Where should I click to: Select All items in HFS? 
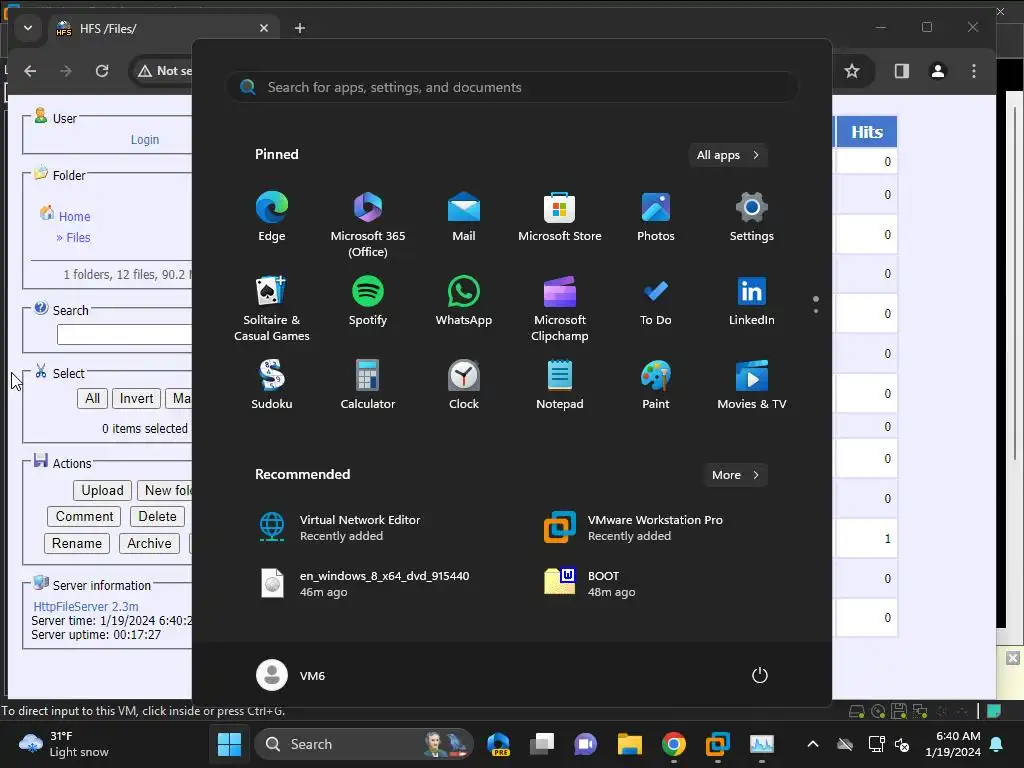(x=93, y=398)
